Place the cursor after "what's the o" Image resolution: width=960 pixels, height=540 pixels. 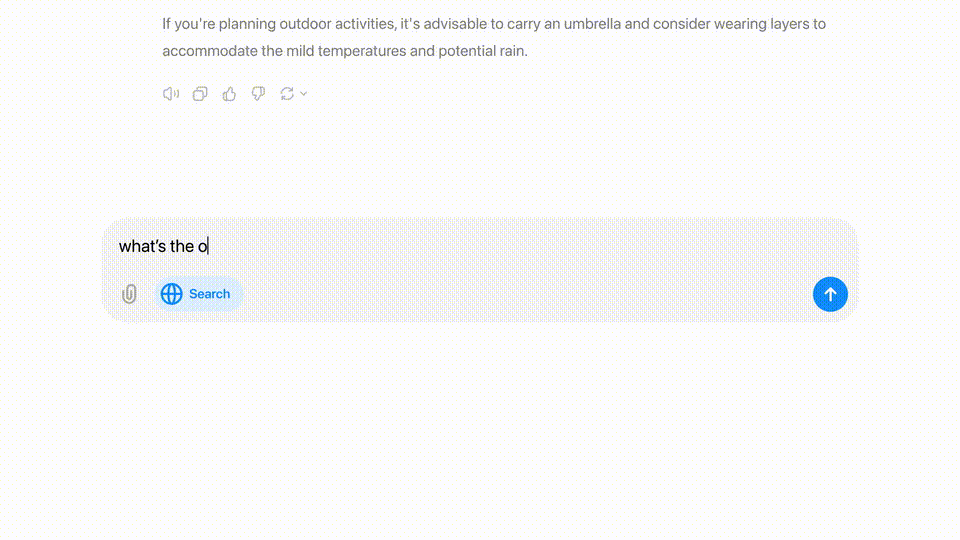coord(208,246)
